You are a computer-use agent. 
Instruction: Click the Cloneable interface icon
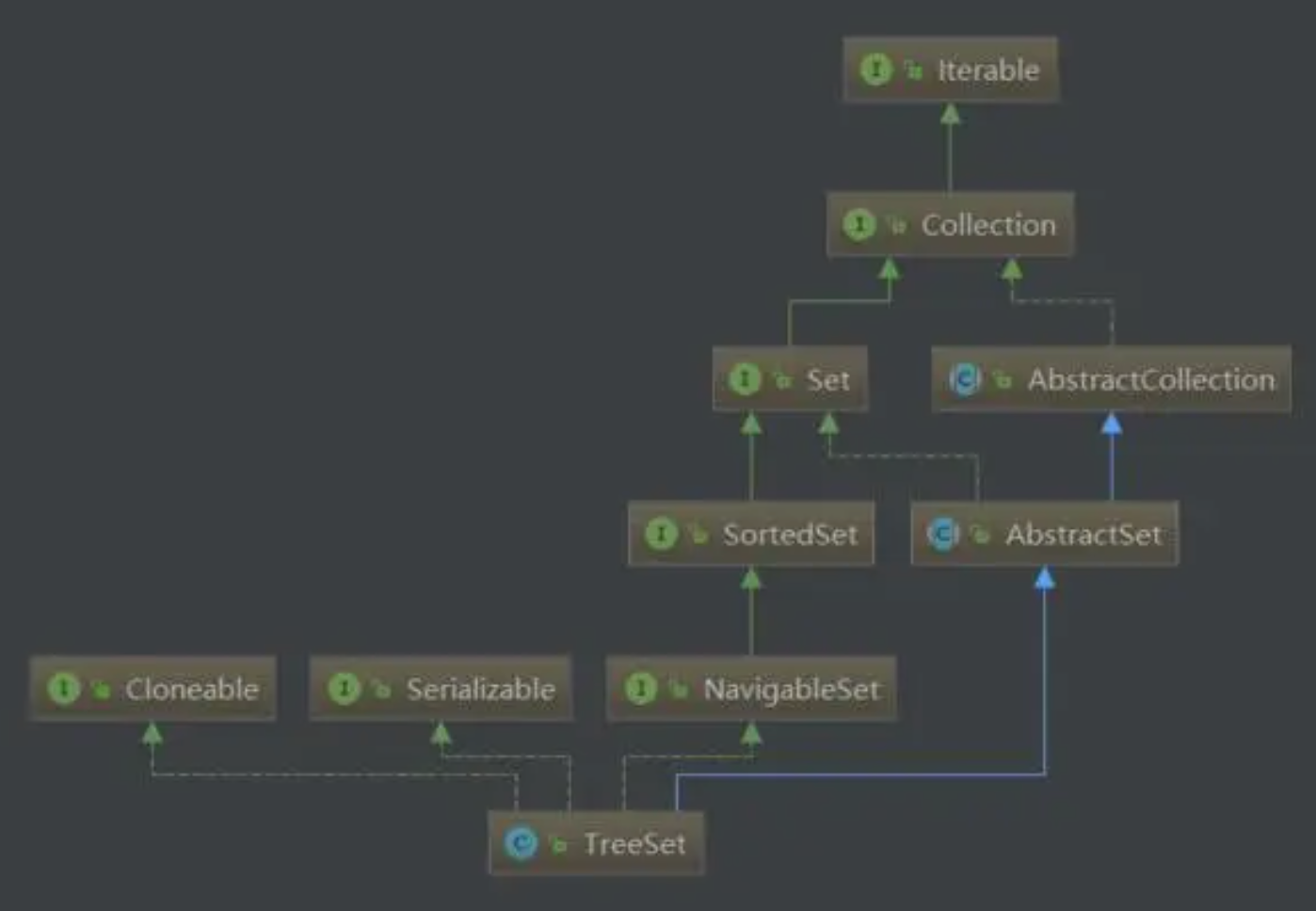click(x=63, y=689)
